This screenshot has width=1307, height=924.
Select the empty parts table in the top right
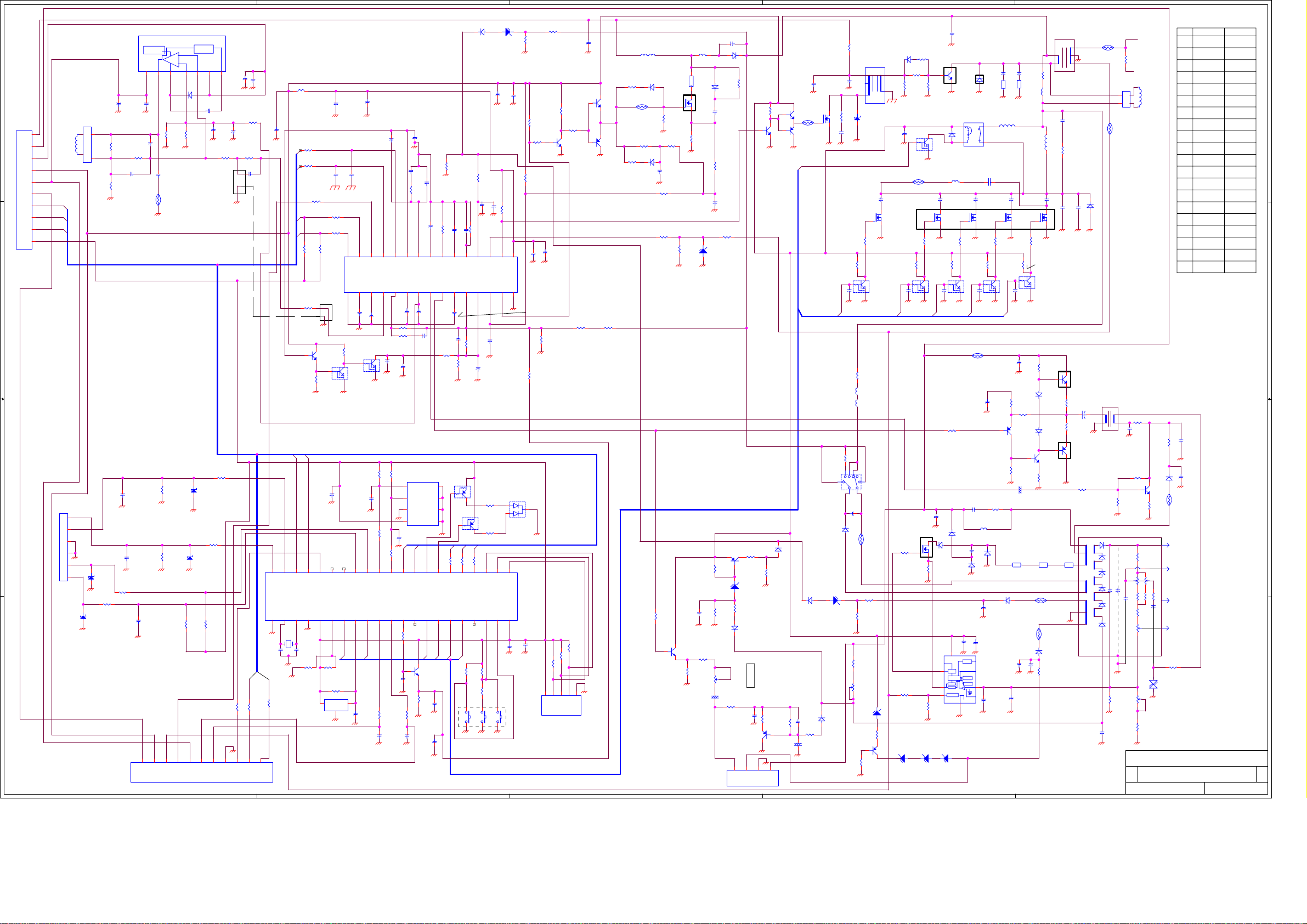[1216, 150]
